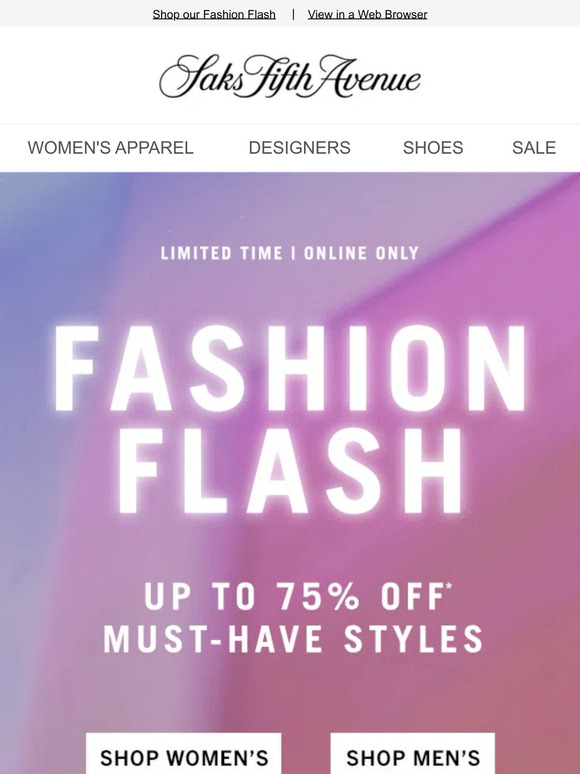Click the Limited Time banner text
The width and height of the screenshot is (580, 774).
click(x=221, y=253)
